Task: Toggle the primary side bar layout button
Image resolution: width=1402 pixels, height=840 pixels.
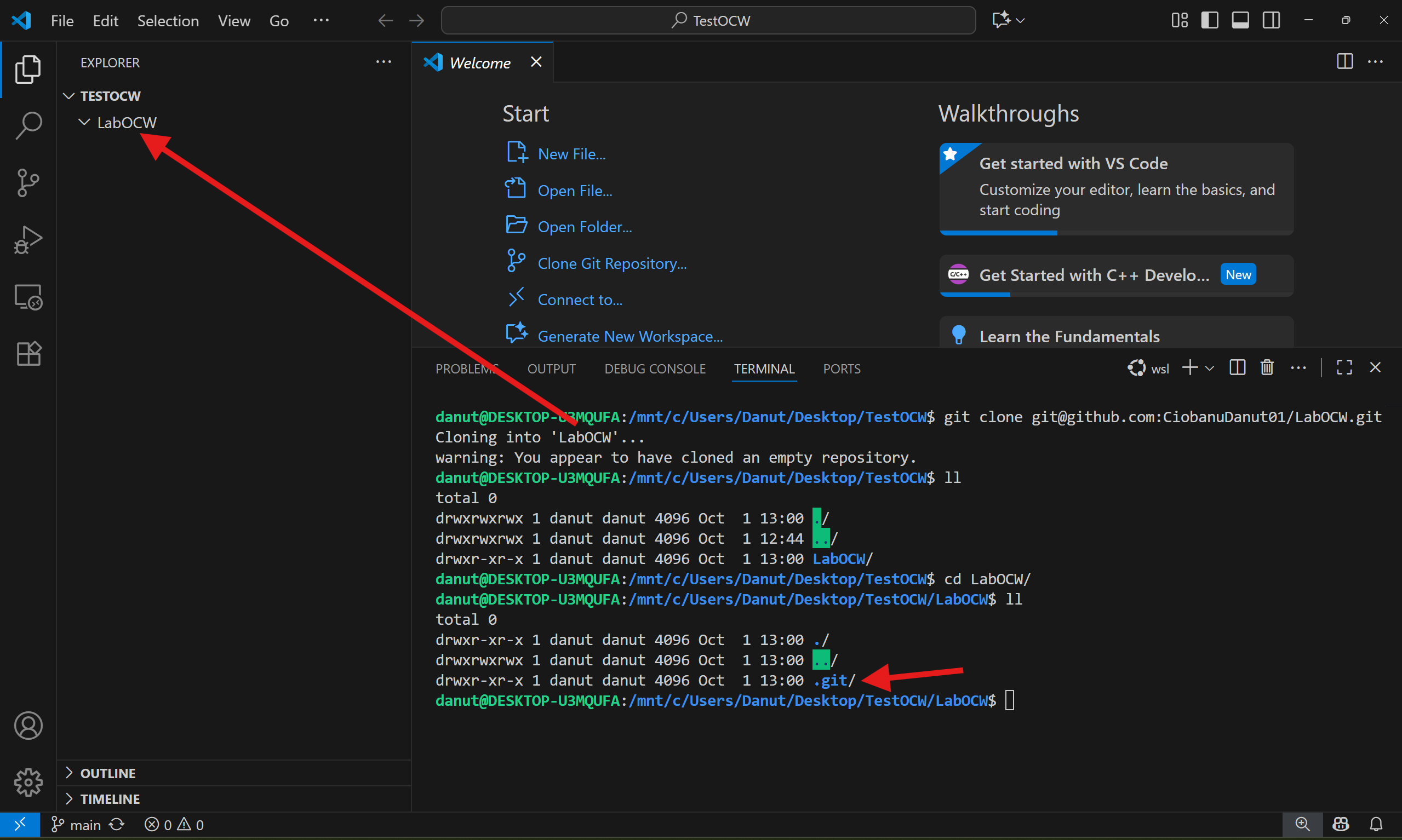Action: (1210, 20)
